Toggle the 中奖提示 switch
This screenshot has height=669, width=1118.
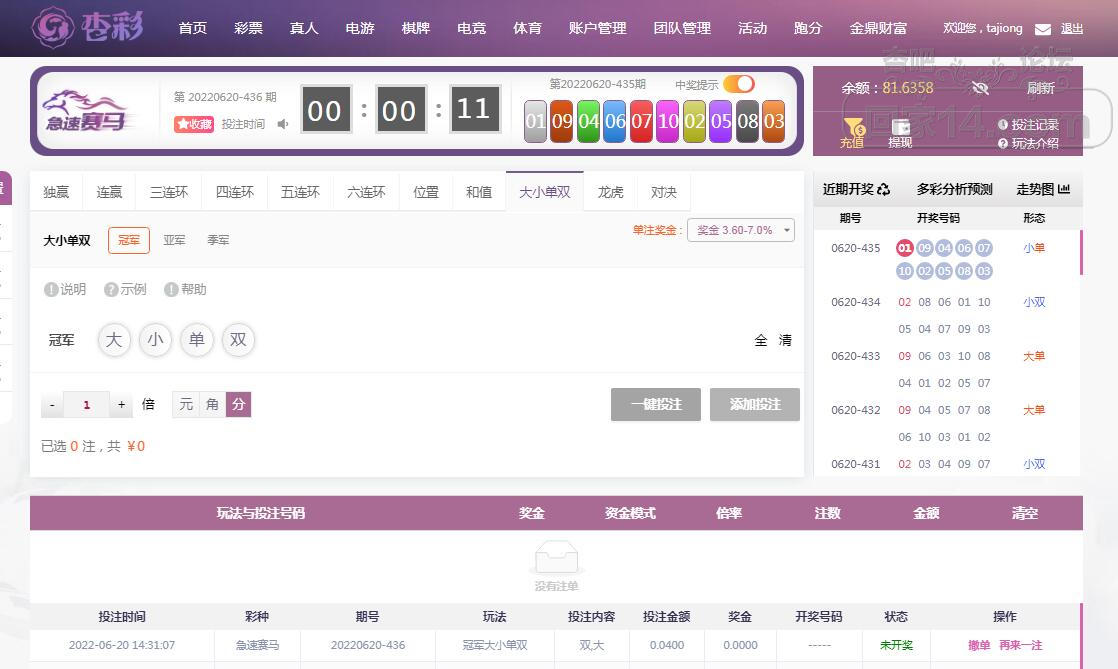[x=739, y=84]
